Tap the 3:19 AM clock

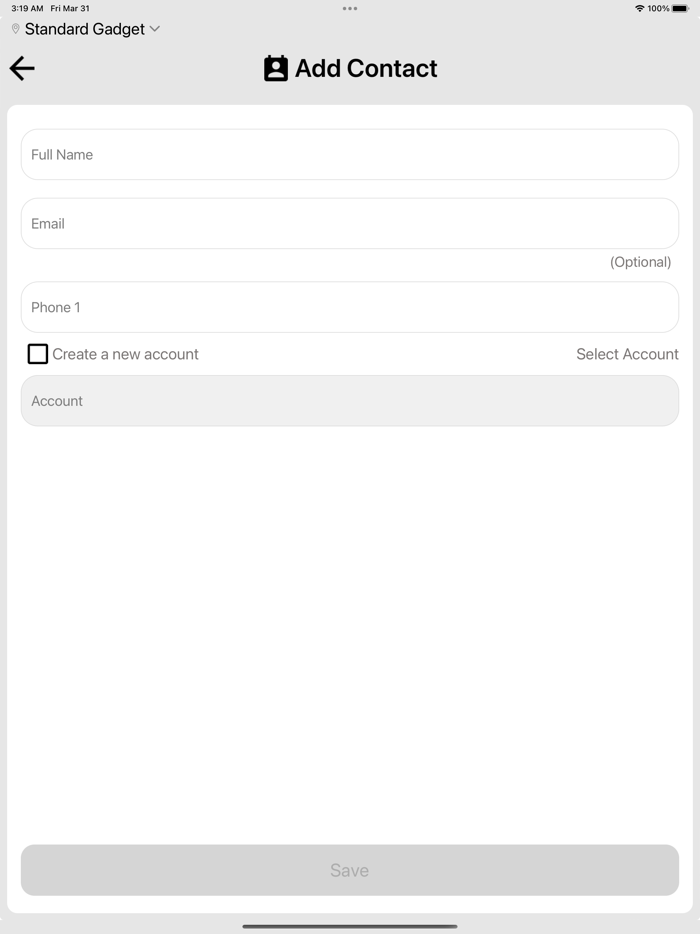27,8
